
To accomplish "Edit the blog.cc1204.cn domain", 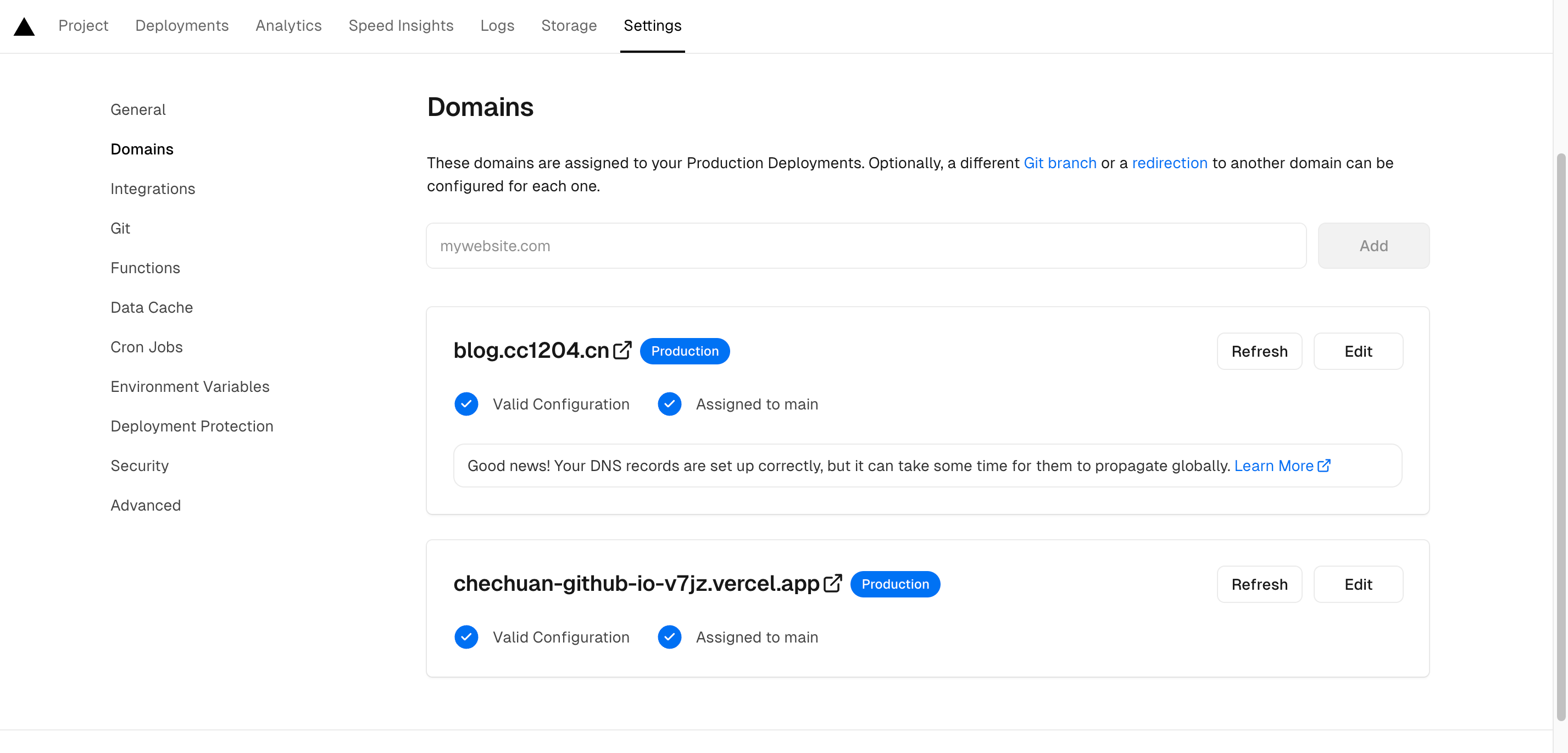I will tap(1358, 351).
